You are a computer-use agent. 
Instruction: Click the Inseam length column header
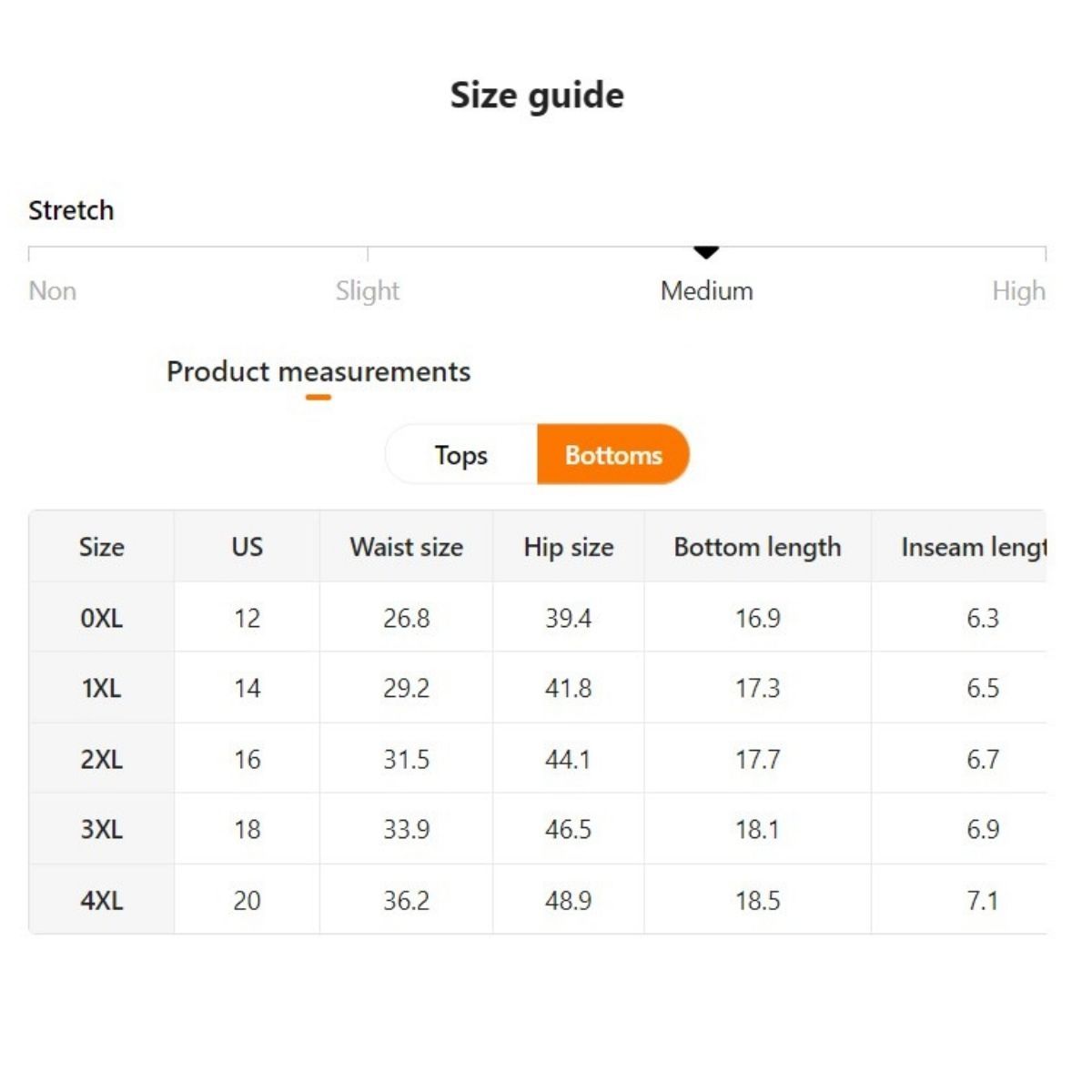tap(974, 547)
